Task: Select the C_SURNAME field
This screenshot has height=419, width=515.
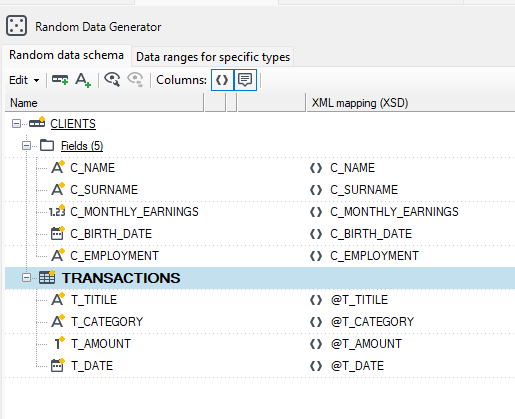Action: [104, 190]
